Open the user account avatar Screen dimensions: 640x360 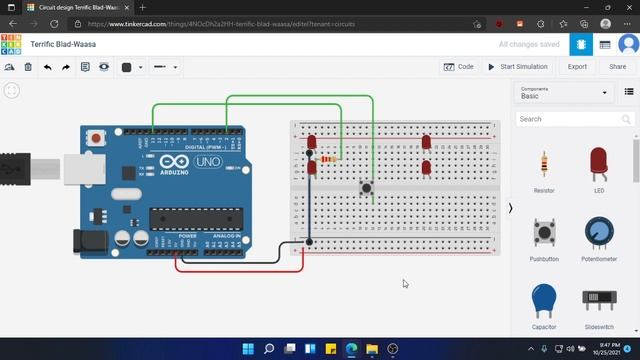tap(628, 44)
